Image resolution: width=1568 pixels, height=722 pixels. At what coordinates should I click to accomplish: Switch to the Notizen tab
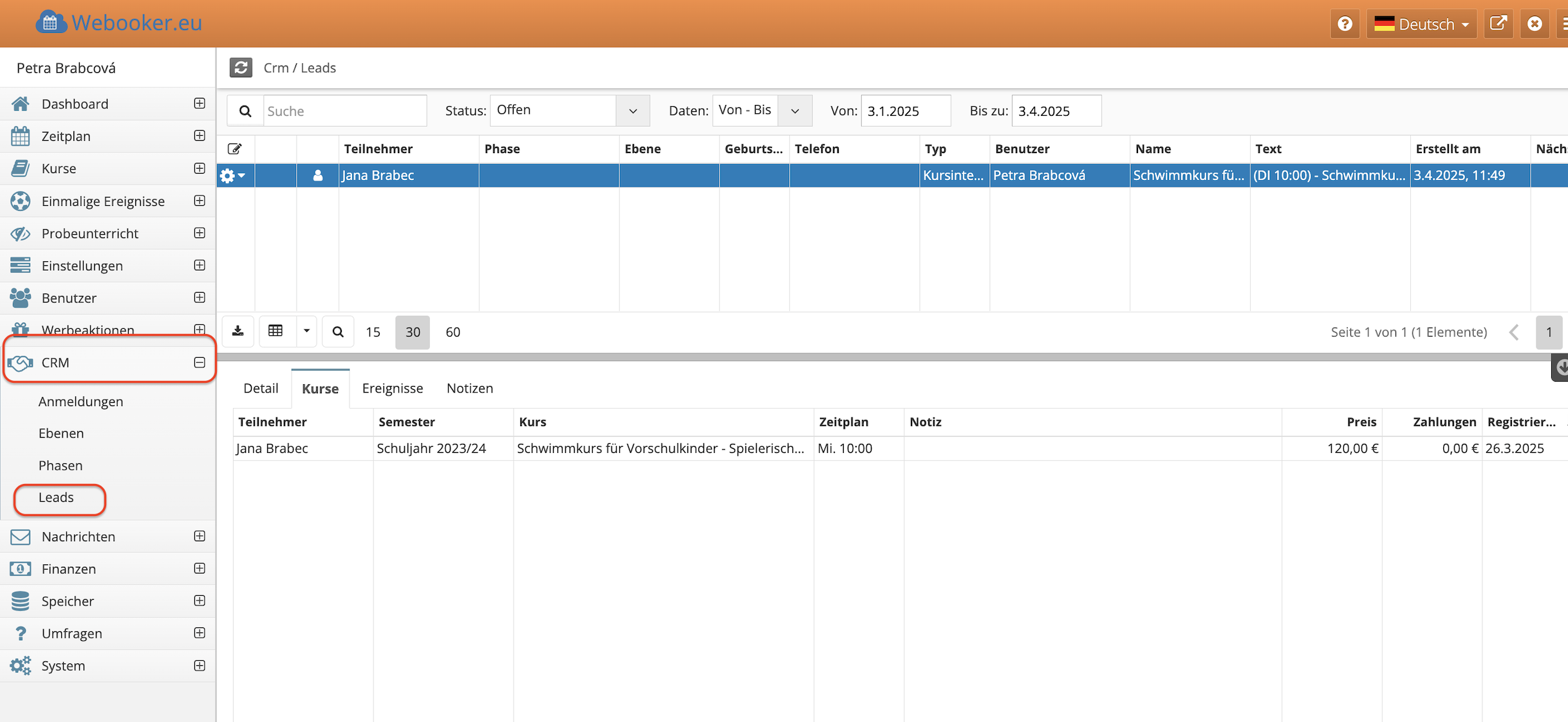[469, 388]
